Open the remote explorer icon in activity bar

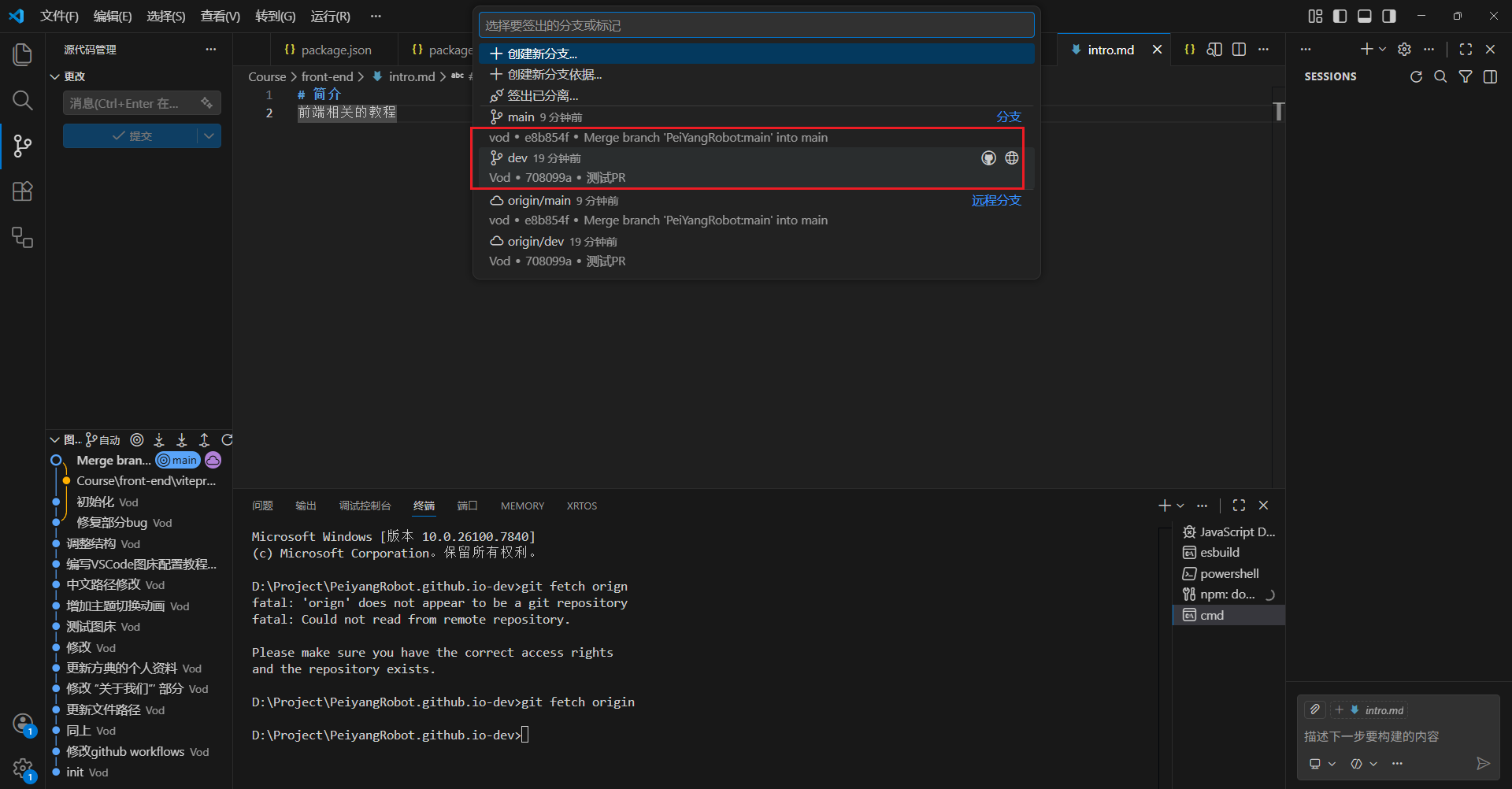click(x=23, y=237)
